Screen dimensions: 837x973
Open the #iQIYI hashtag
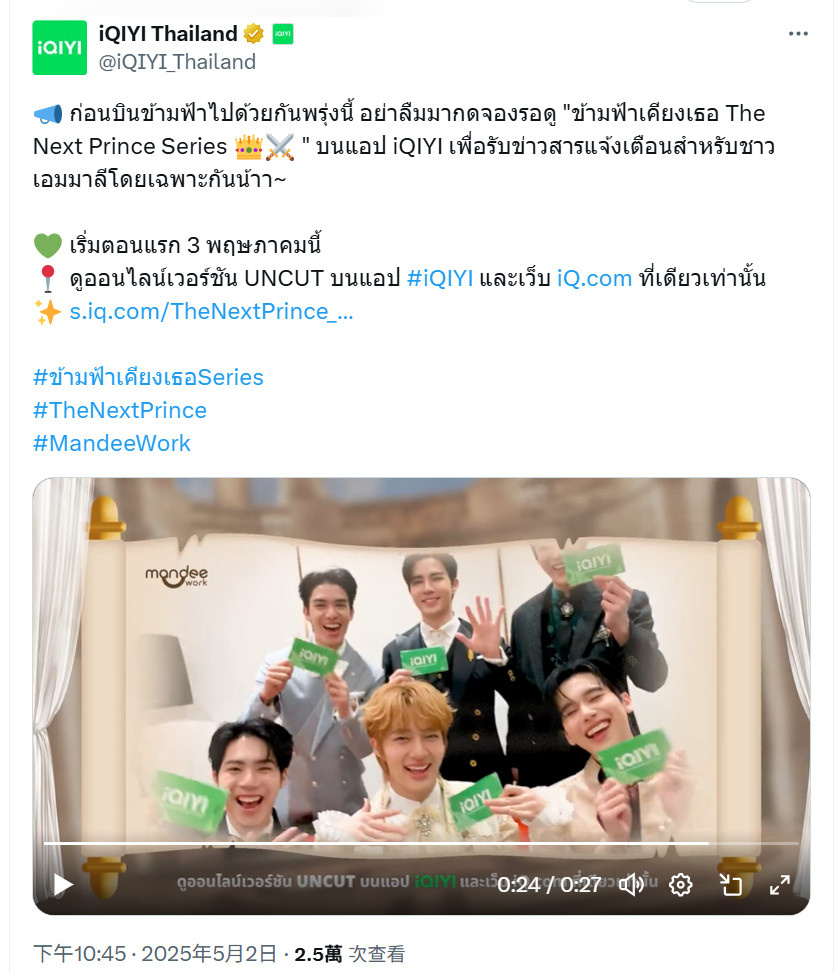440,278
